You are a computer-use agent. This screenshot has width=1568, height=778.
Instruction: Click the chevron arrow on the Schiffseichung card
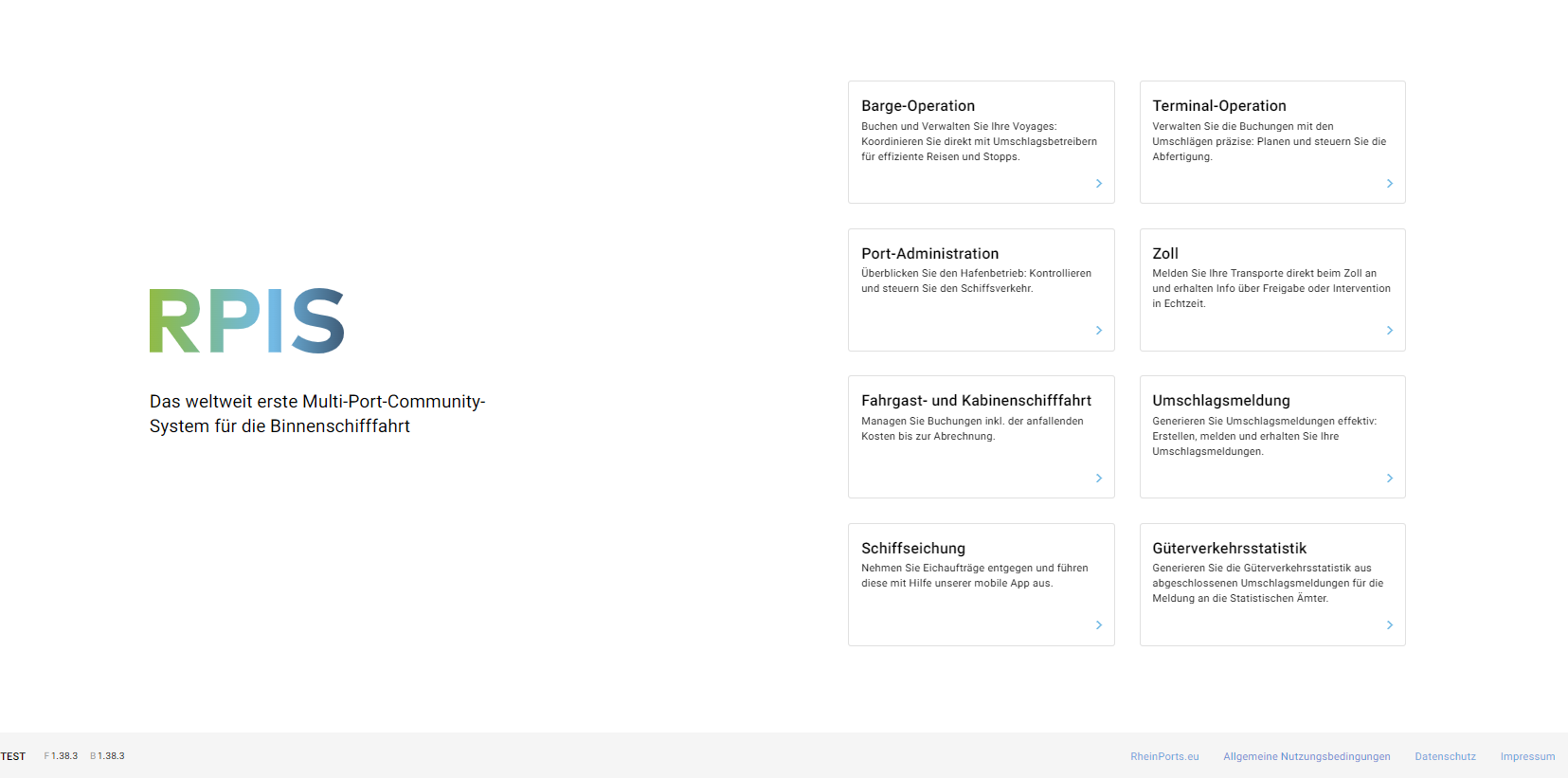tap(1099, 625)
